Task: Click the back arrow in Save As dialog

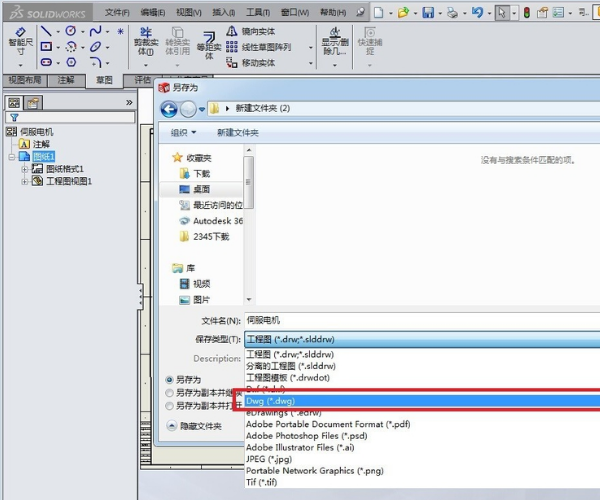Action: (x=169, y=109)
